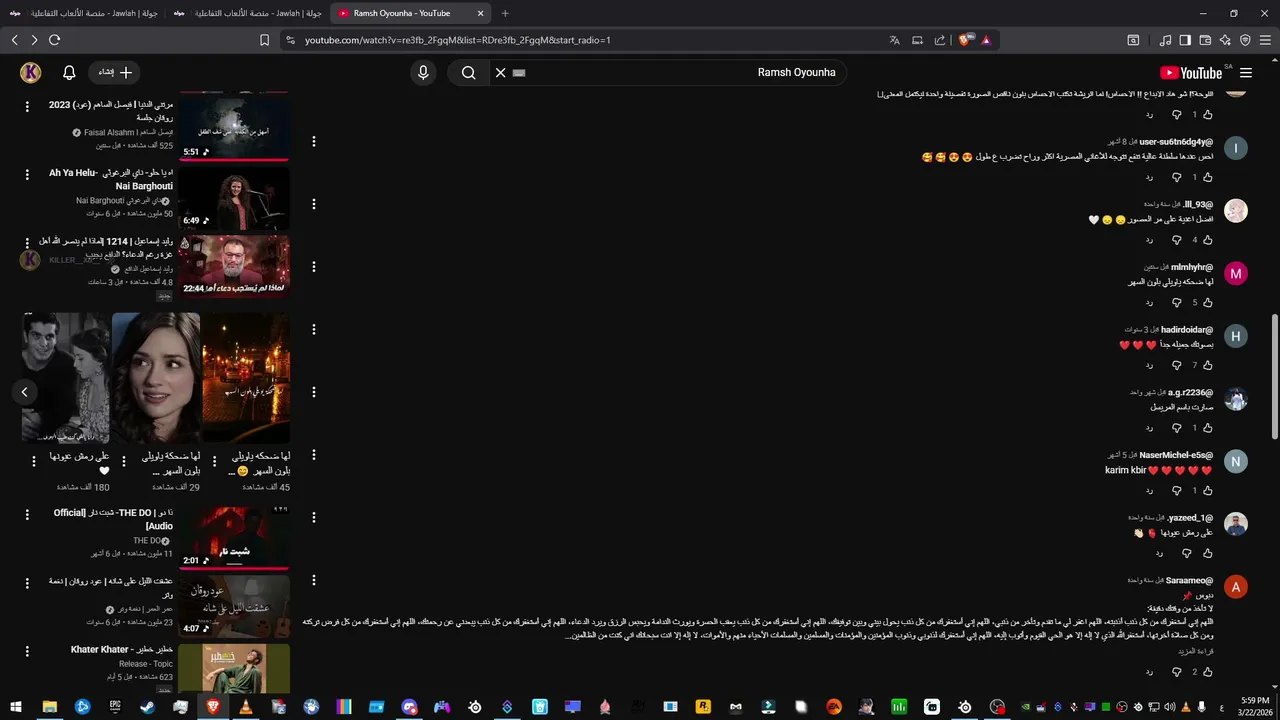Open Steam from the taskbar

pyautogui.click(x=147, y=706)
